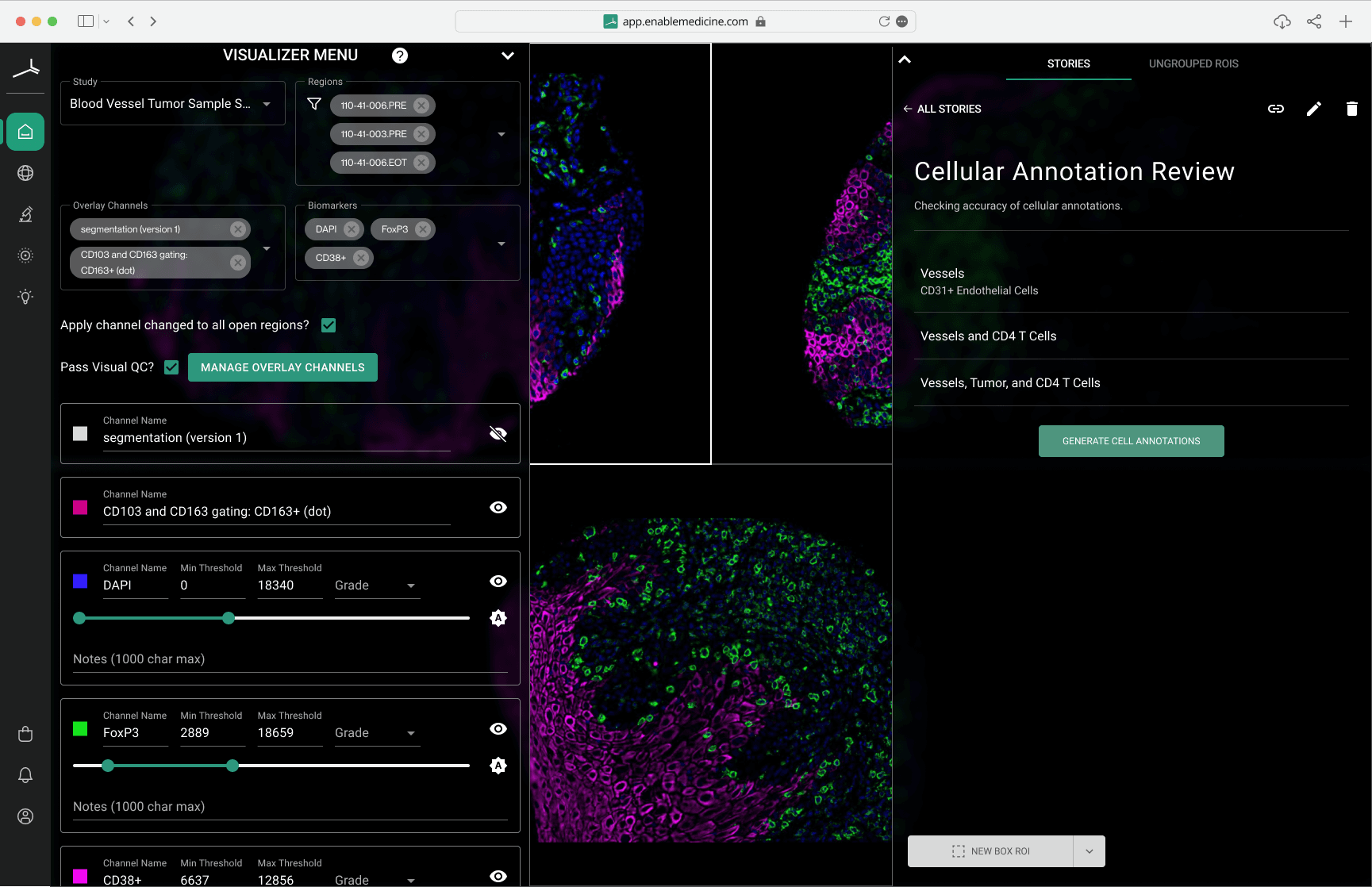Click Generate Cell Annotations button
The image size is (1372, 887).
pos(1132,441)
